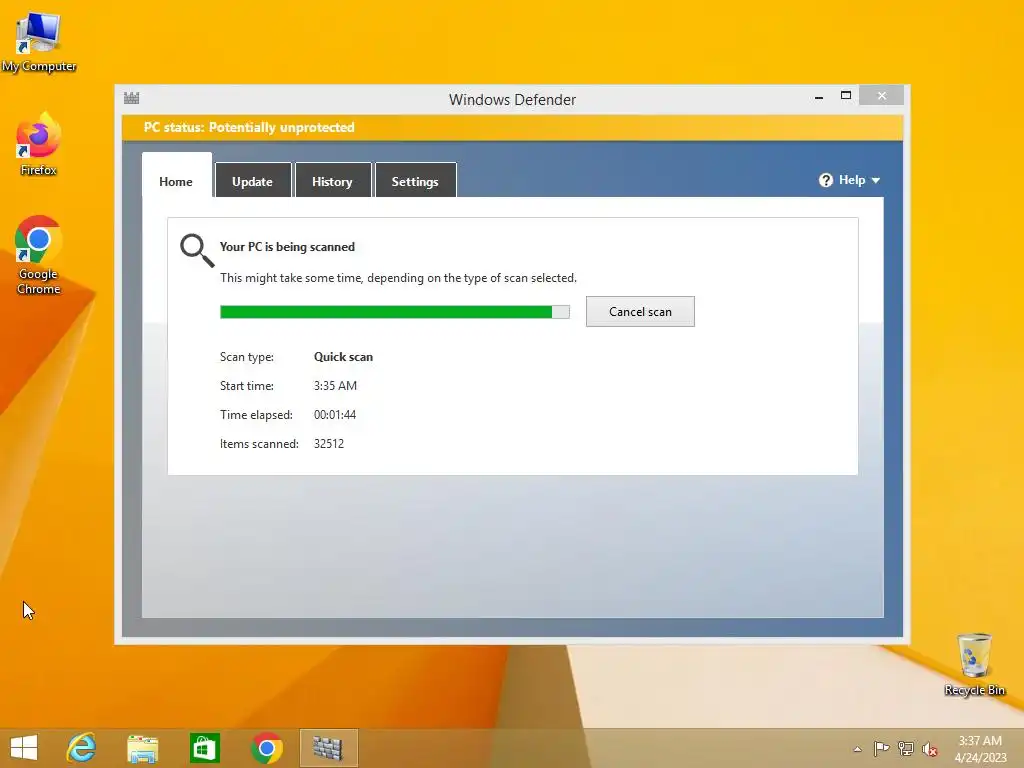Expand the Help dropdown arrow
This screenshot has width=1024, height=768.
876,181
